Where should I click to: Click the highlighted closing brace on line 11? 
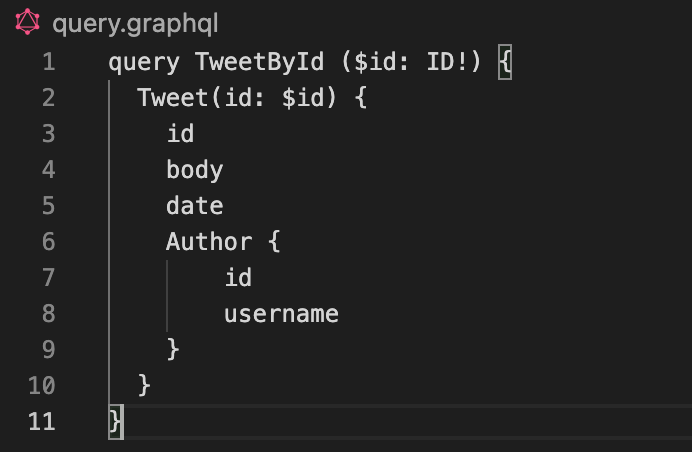click(115, 421)
